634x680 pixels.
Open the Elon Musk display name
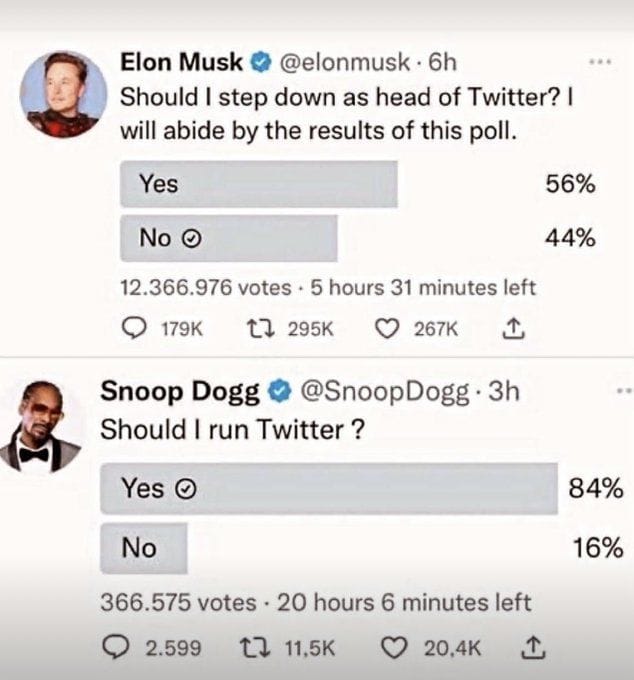point(181,62)
